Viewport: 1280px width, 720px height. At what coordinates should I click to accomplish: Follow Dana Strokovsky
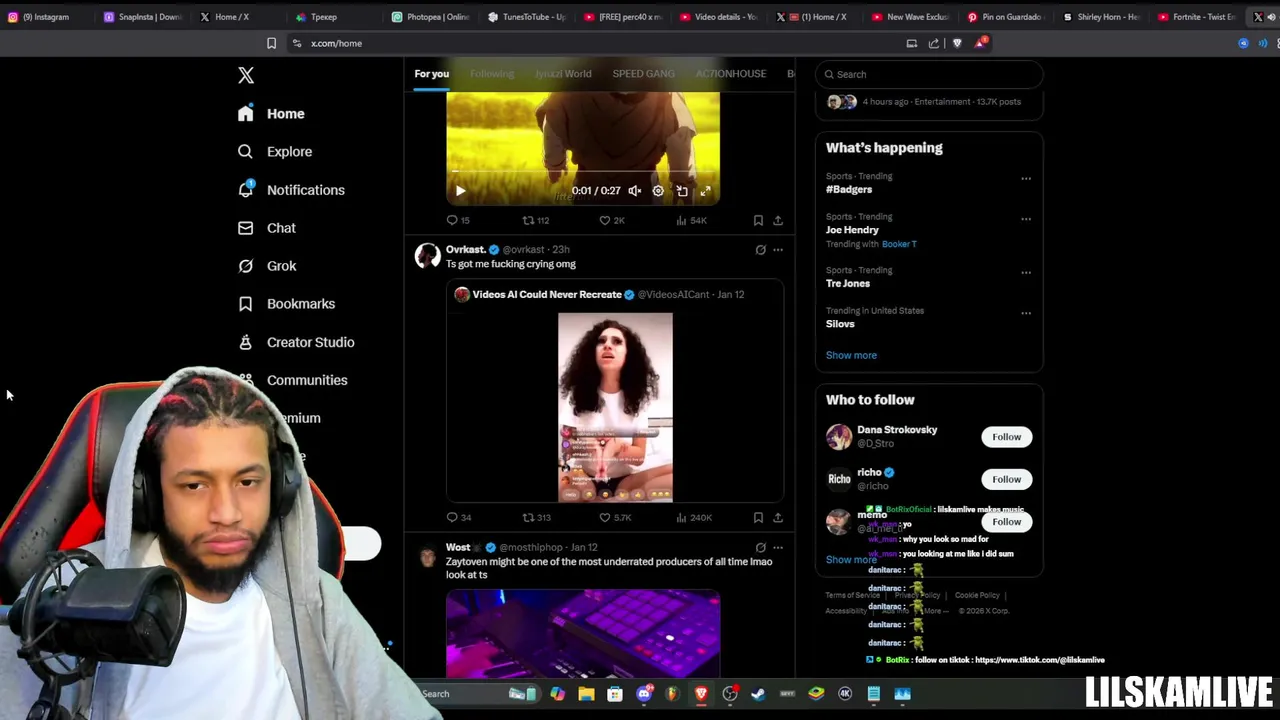[x=1006, y=437]
